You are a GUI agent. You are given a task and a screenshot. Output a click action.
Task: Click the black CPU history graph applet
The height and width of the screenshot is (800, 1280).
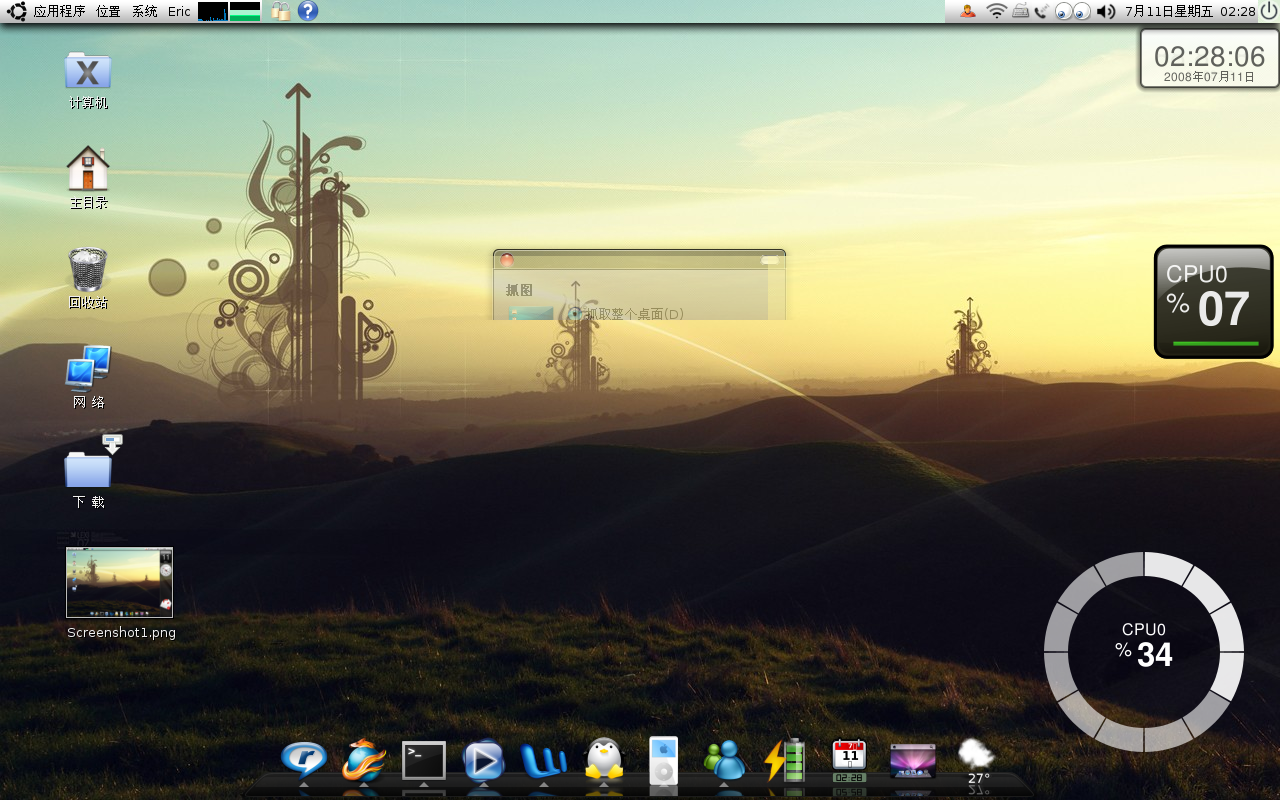pos(213,11)
